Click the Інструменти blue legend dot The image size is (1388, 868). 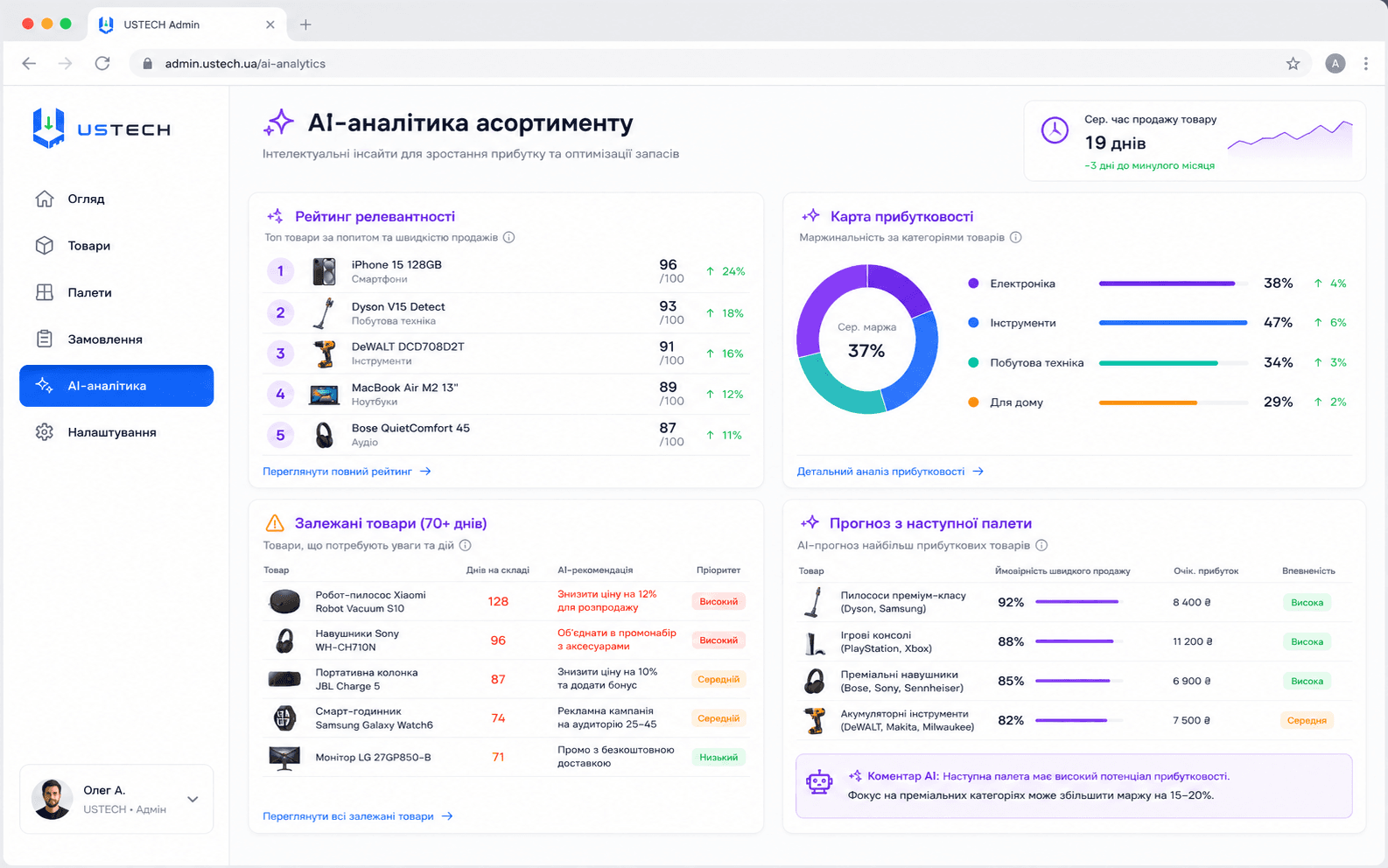973,323
